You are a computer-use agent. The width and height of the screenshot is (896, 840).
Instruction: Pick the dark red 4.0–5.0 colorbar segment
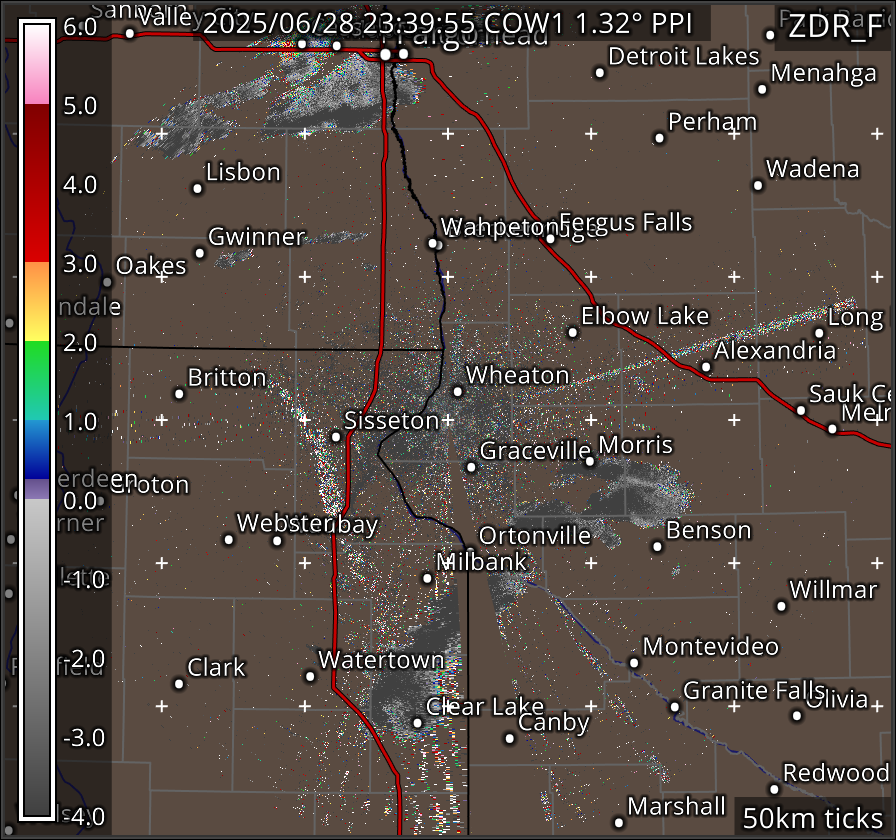(x=37, y=144)
